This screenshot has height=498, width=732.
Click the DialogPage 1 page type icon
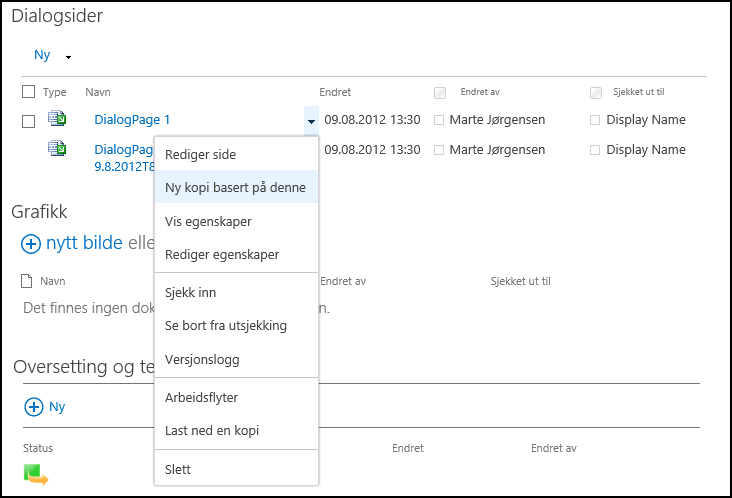[x=57, y=119]
